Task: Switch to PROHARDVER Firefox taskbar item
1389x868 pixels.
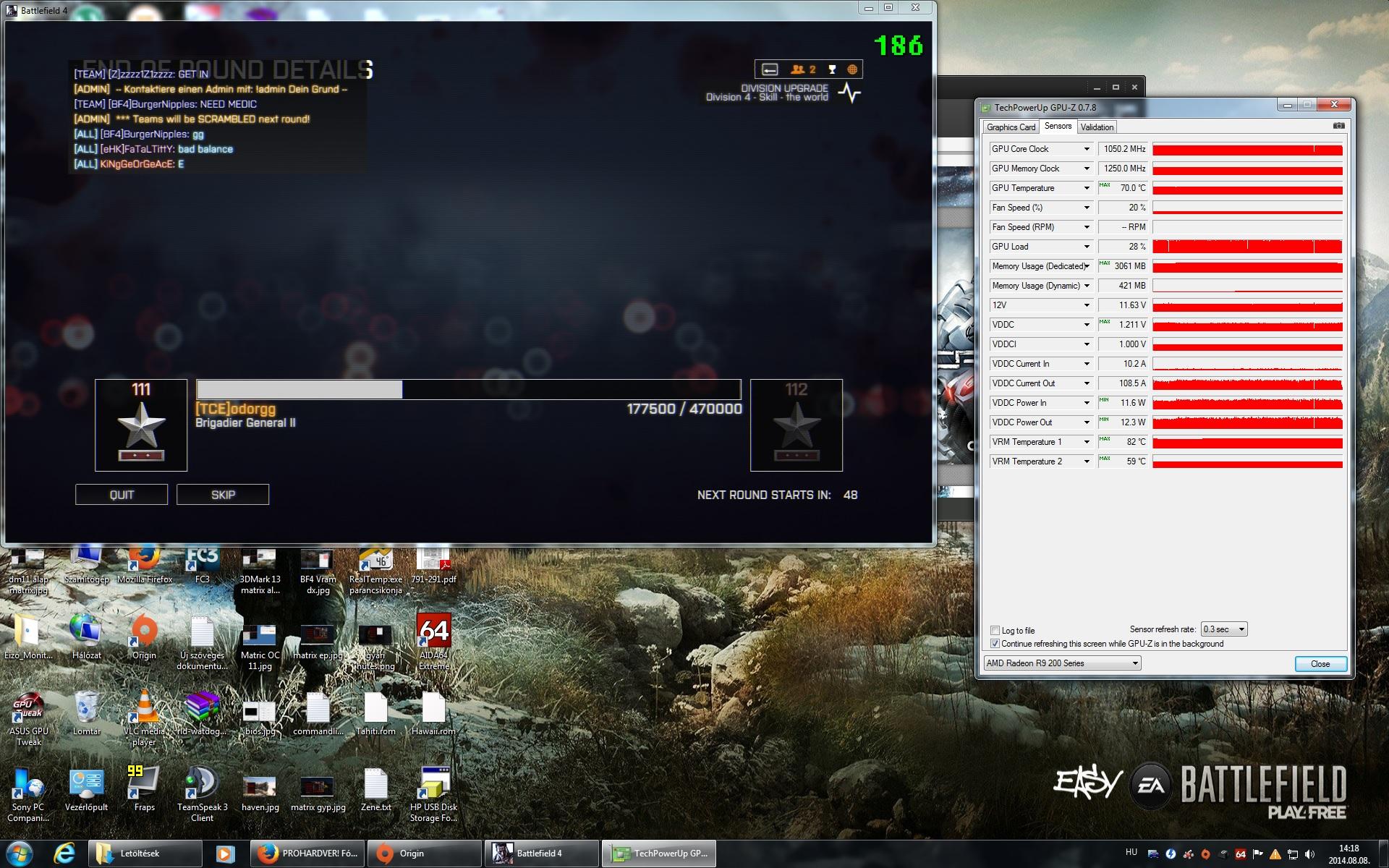Action: click(307, 854)
